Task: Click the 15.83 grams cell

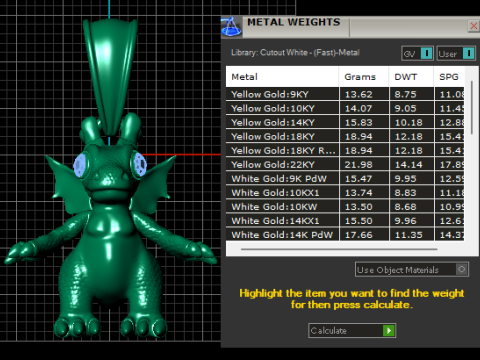Action: click(364, 122)
